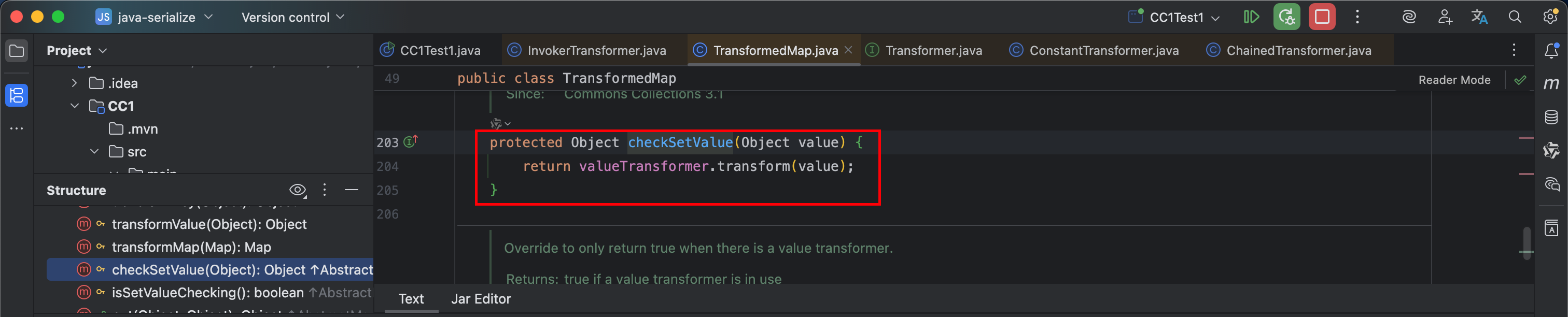This screenshot has height=317, width=1568.
Task: Open the Database tool window
Action: (1551, 117)
